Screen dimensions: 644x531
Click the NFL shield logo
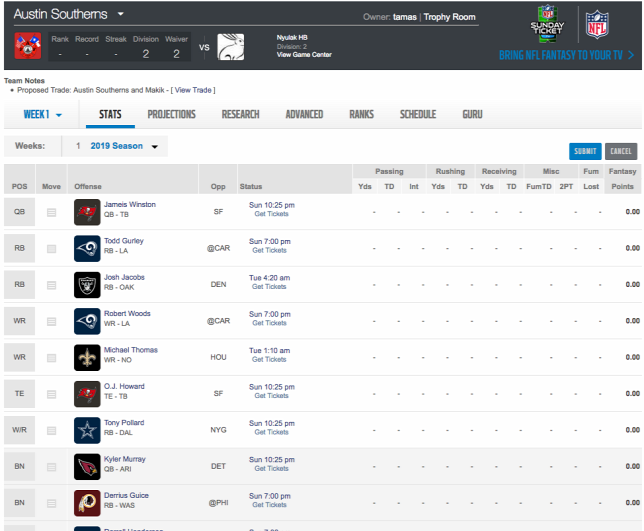point(597,25)
